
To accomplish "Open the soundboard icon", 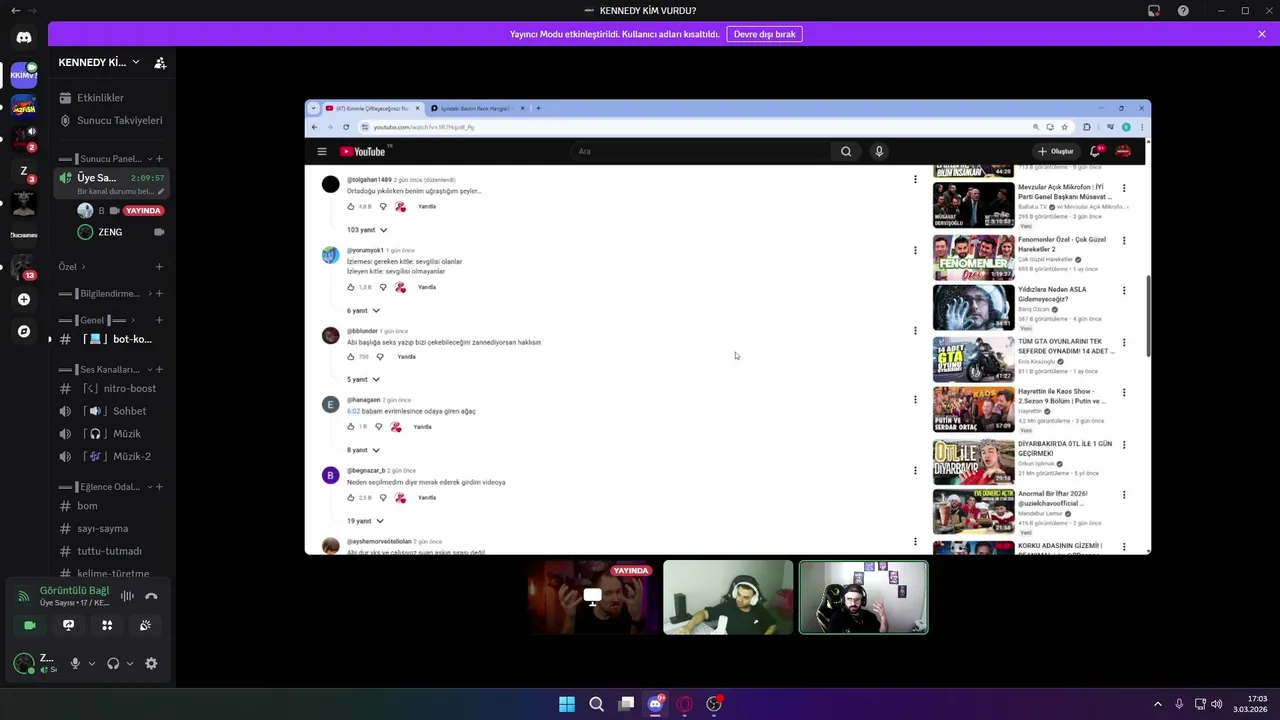I will click(145, 625).
